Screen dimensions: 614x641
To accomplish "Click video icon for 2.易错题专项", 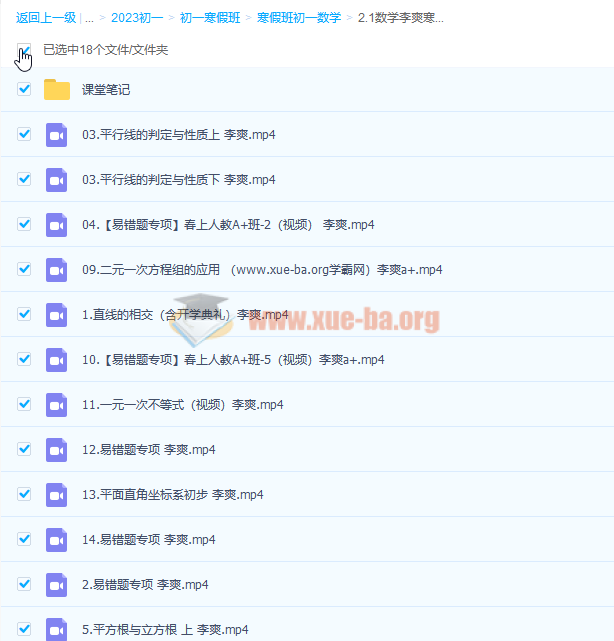I will click(x=57, y=585).
